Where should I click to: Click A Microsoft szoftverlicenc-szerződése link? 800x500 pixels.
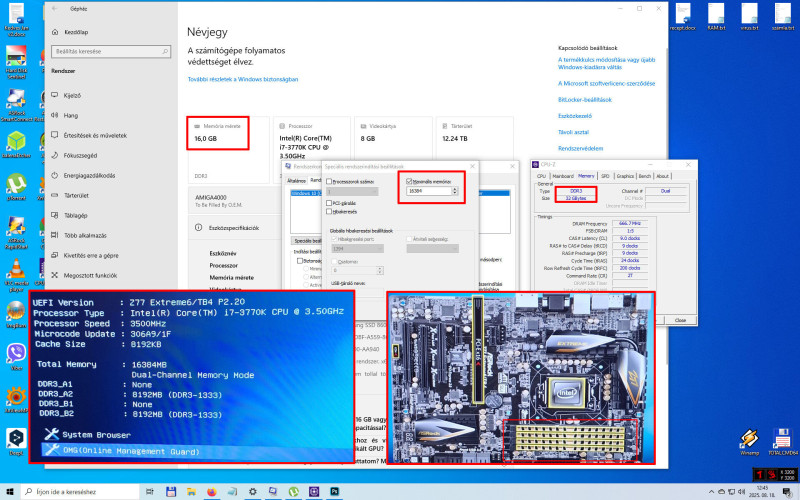[x=607, y=84]
